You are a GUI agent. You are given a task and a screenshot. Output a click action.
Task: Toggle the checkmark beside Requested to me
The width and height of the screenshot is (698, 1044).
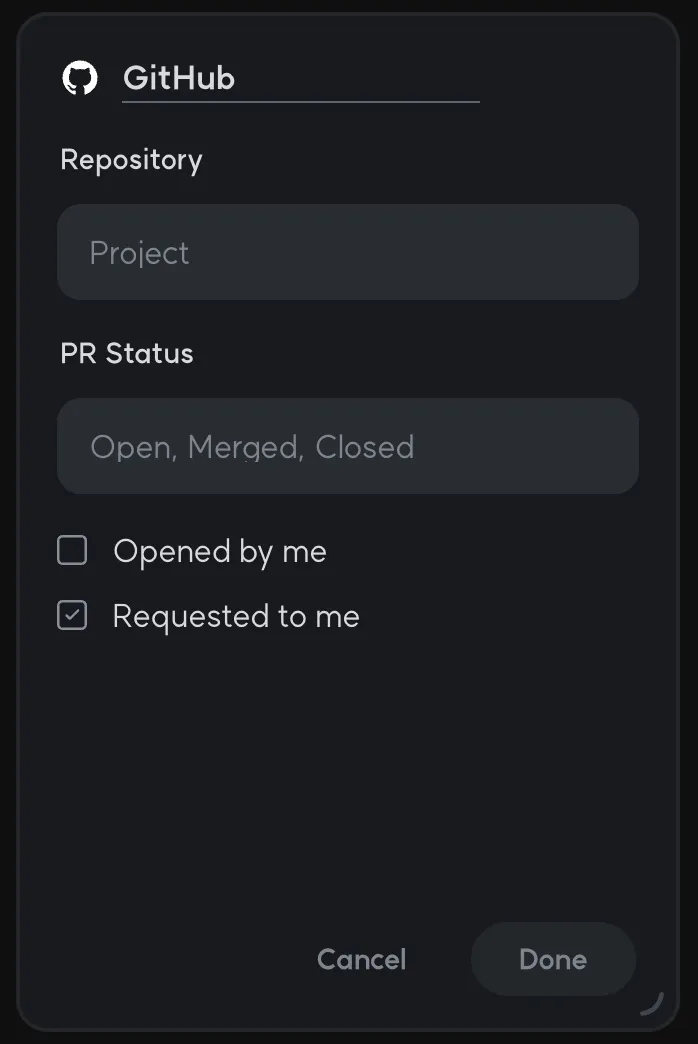tap(72, 616)
